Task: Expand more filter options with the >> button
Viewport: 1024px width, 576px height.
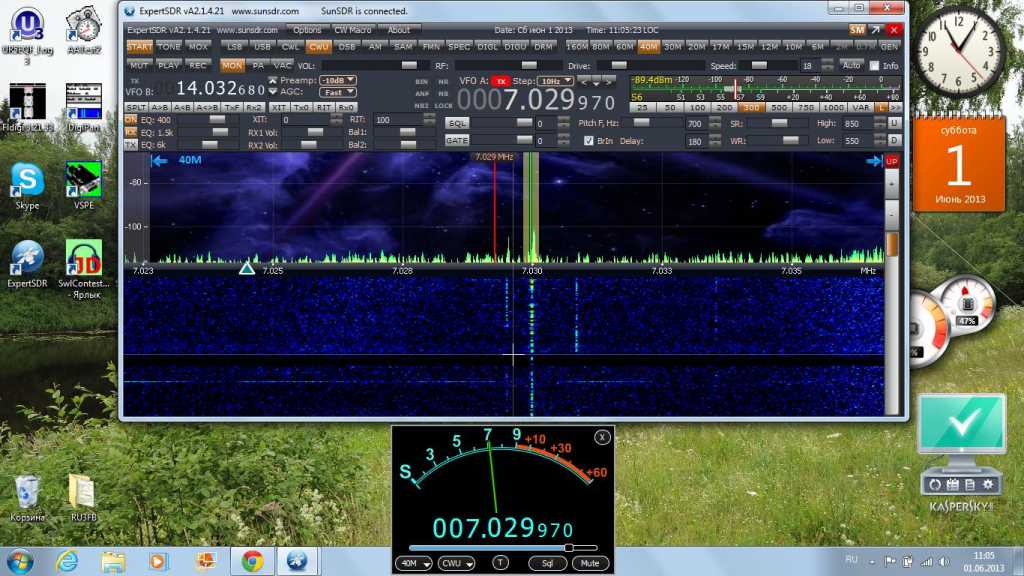Action: click(895, 107)
